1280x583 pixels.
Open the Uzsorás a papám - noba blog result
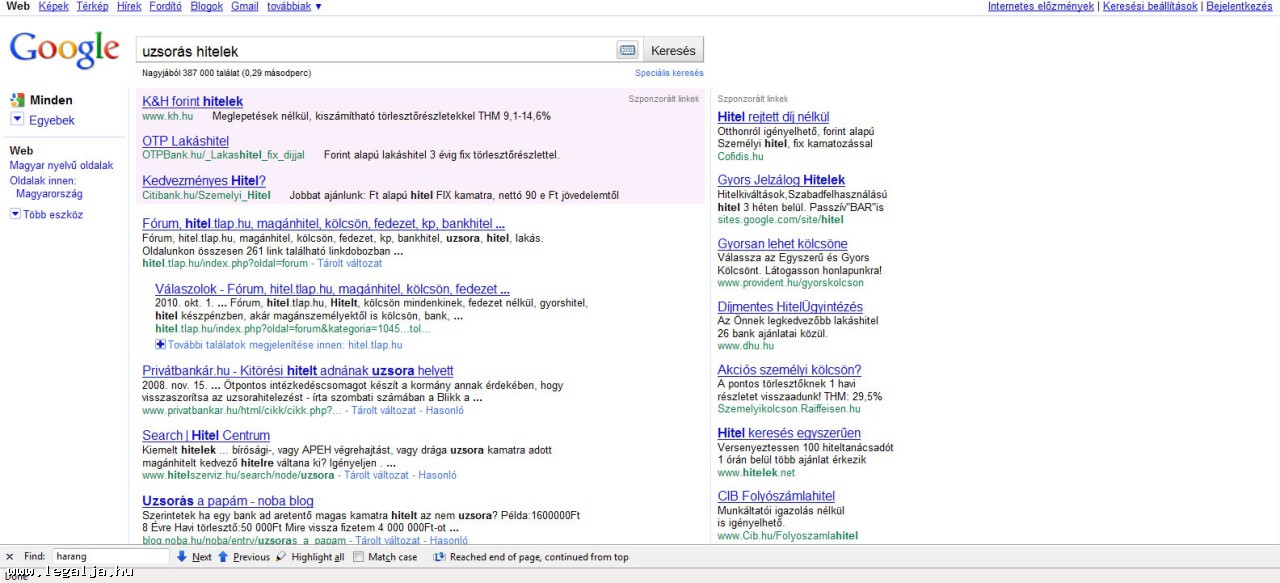228,501
